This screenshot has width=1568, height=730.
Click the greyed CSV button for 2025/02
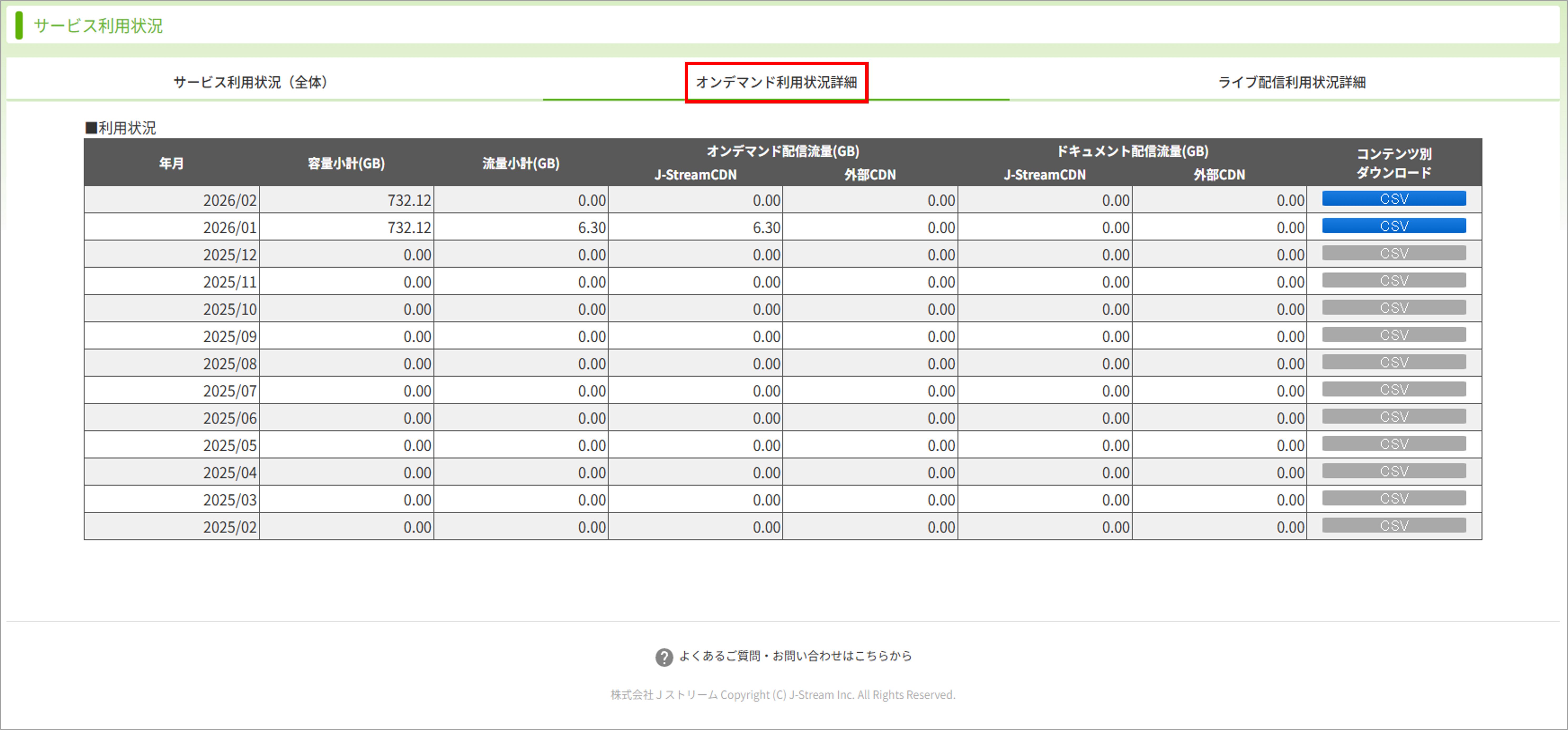click(1394, 526)
